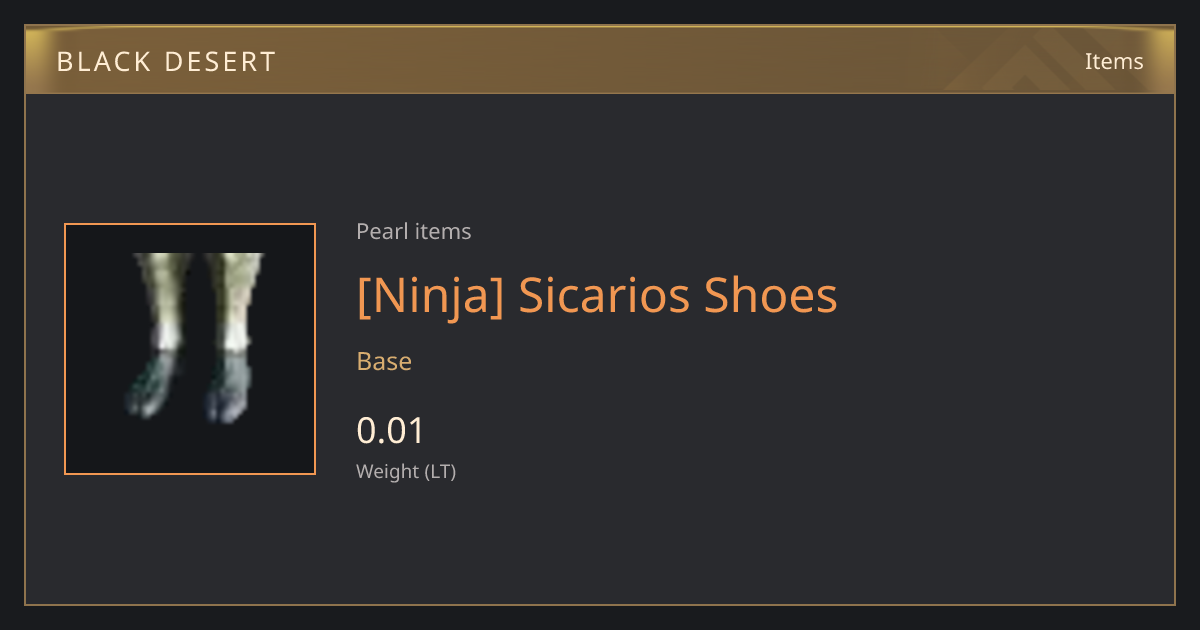
Task: Open the BLACK DESERT header title
Action: point(166,62)
